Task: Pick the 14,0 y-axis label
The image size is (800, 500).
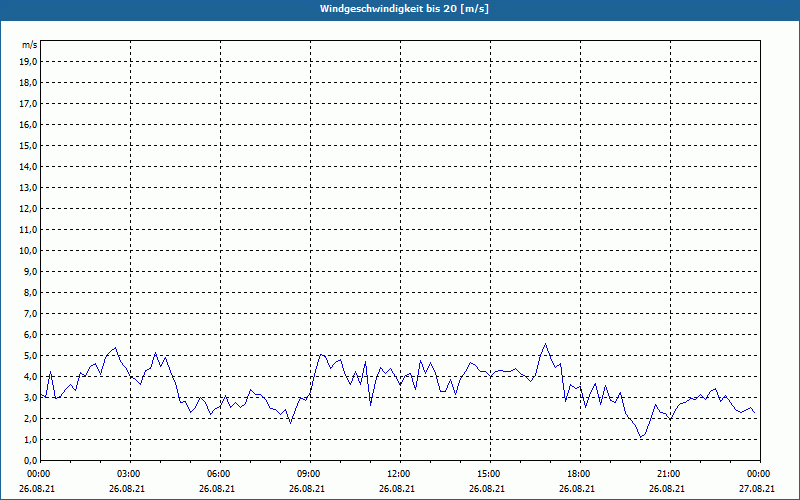Action: coord(28,166)
